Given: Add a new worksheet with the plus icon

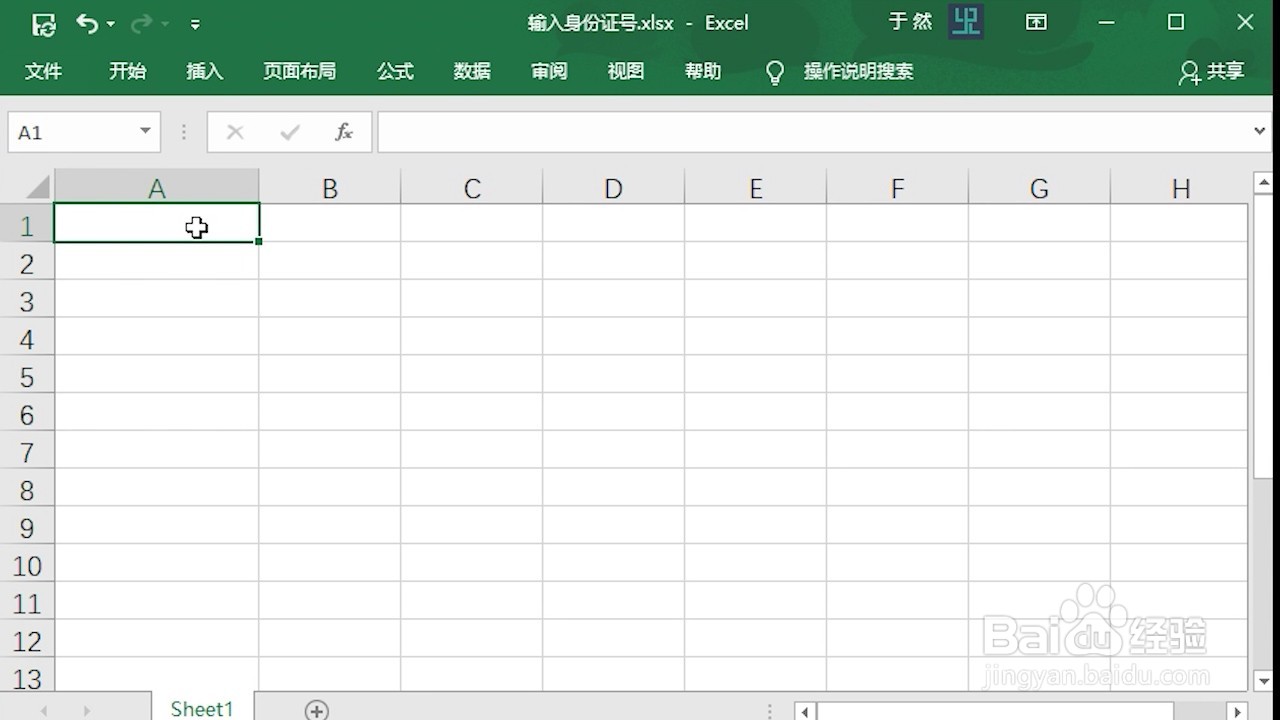Looking at the screenshot, I should pos(317,709).
